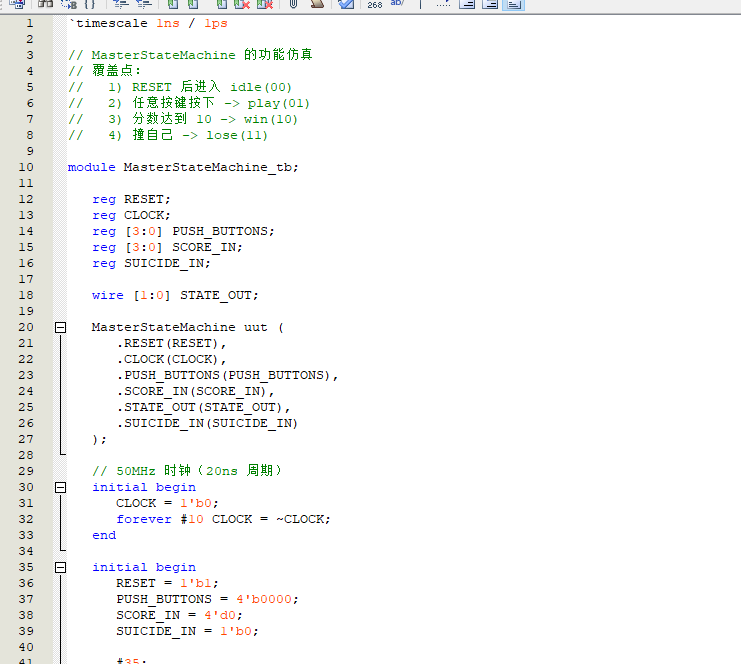Image resolution: width=741 pixels, height=664 pixels.
Task: Click '.SUICIDE_IN(SUICIDE_IN)' port connection
Action: click(x=207, y=423)
